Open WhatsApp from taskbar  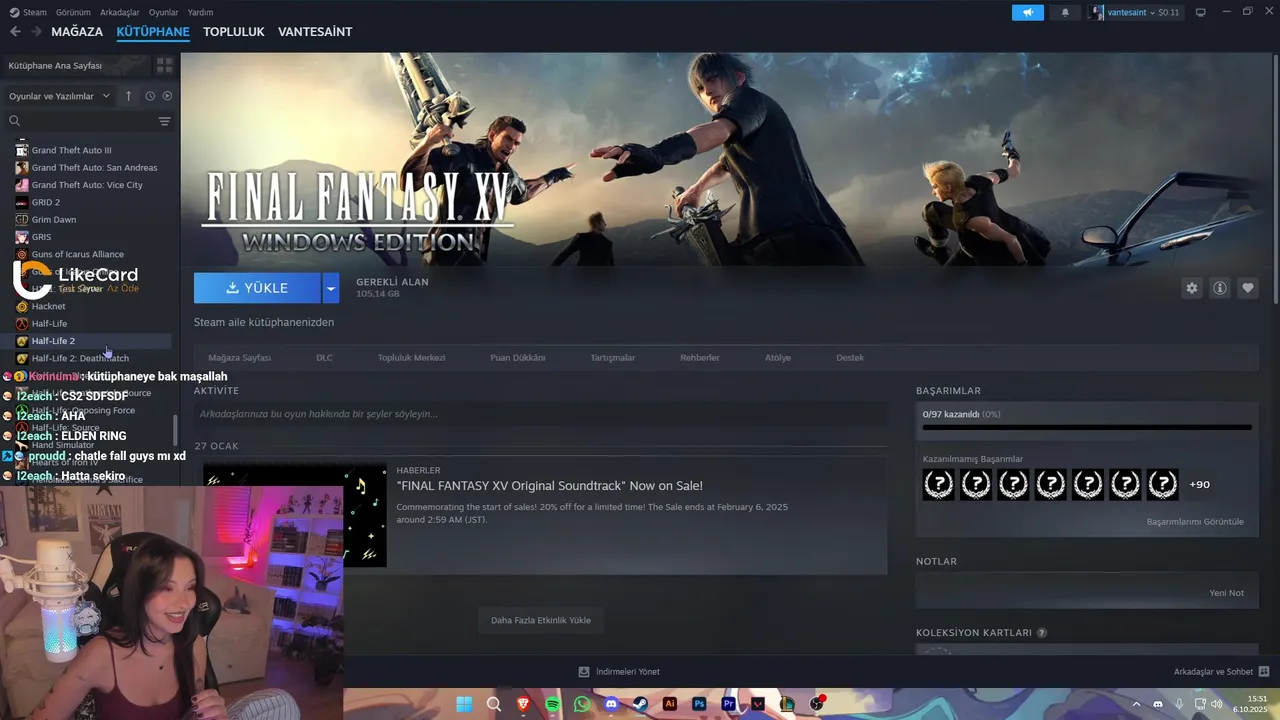582,704
